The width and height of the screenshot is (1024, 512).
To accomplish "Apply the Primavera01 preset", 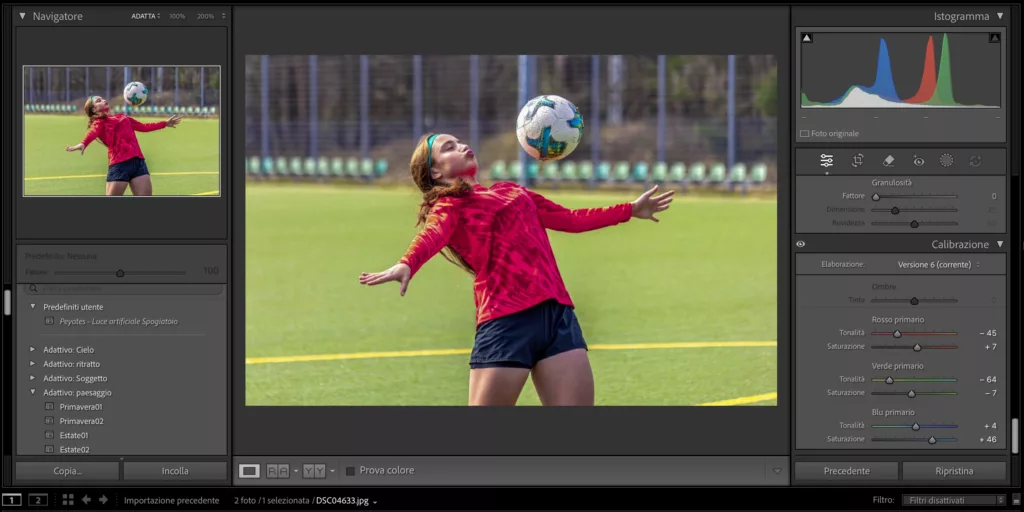I will pyautogui.click(x=80, y=407).
